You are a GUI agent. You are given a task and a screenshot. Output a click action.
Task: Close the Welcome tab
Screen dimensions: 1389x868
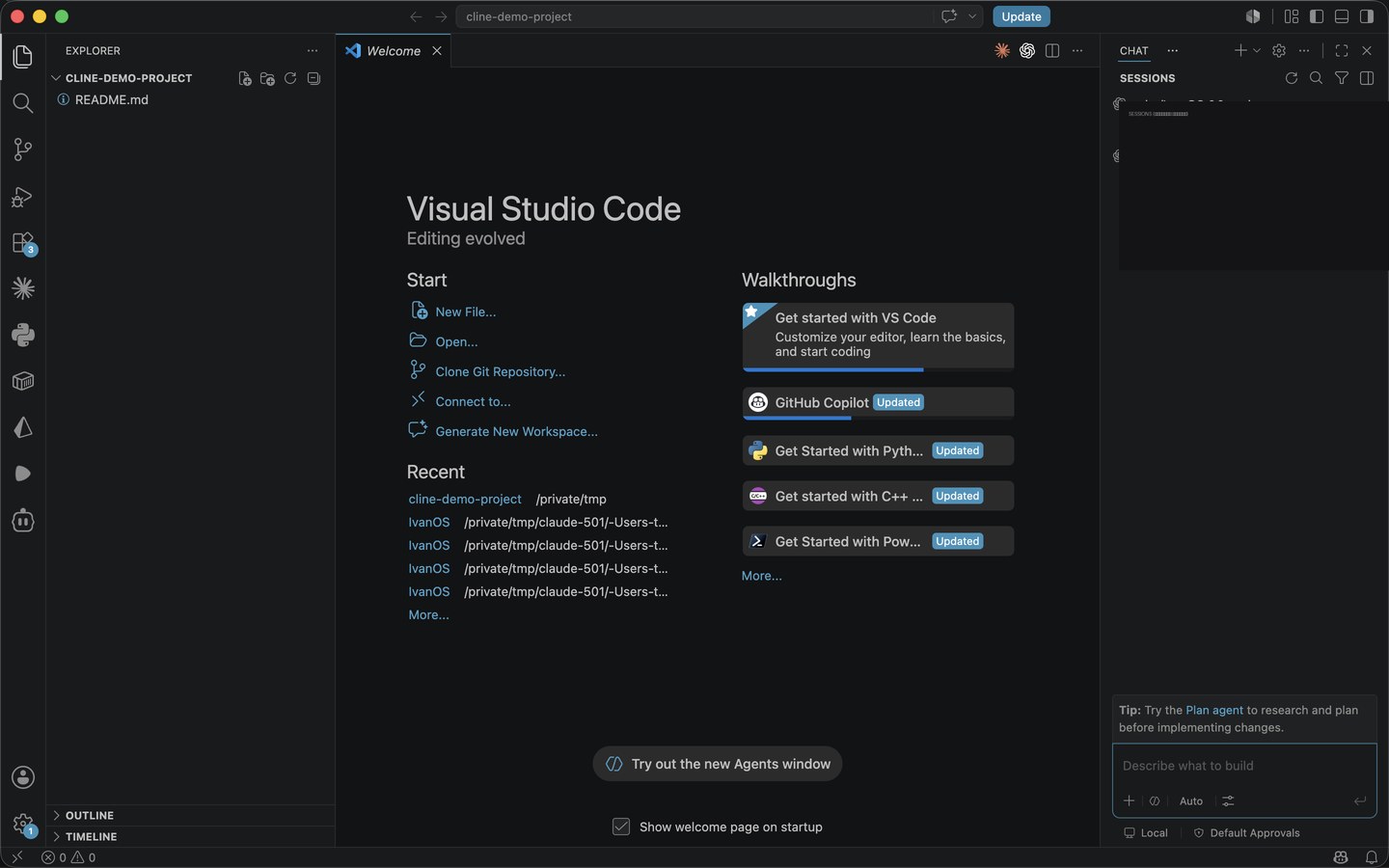click(437, 50)
